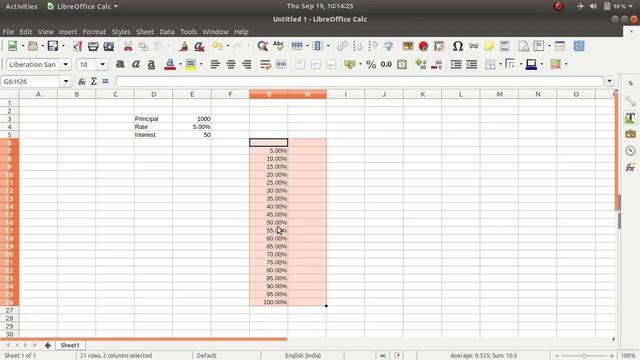Click the equals Function icon
Viewport: 640px width, 360px height.
105,81
